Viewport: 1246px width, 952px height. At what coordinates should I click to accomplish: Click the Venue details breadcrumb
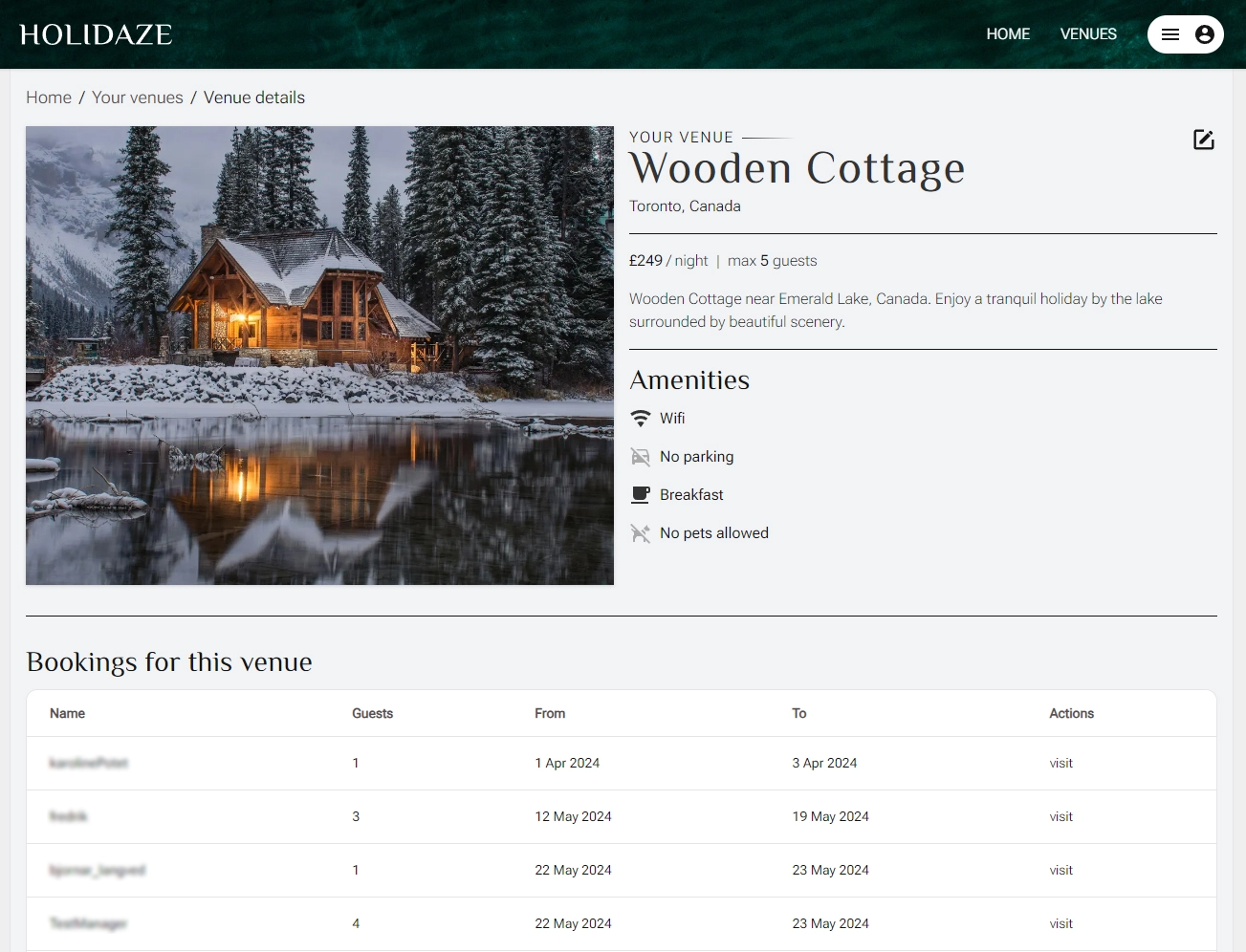point(254,97)
